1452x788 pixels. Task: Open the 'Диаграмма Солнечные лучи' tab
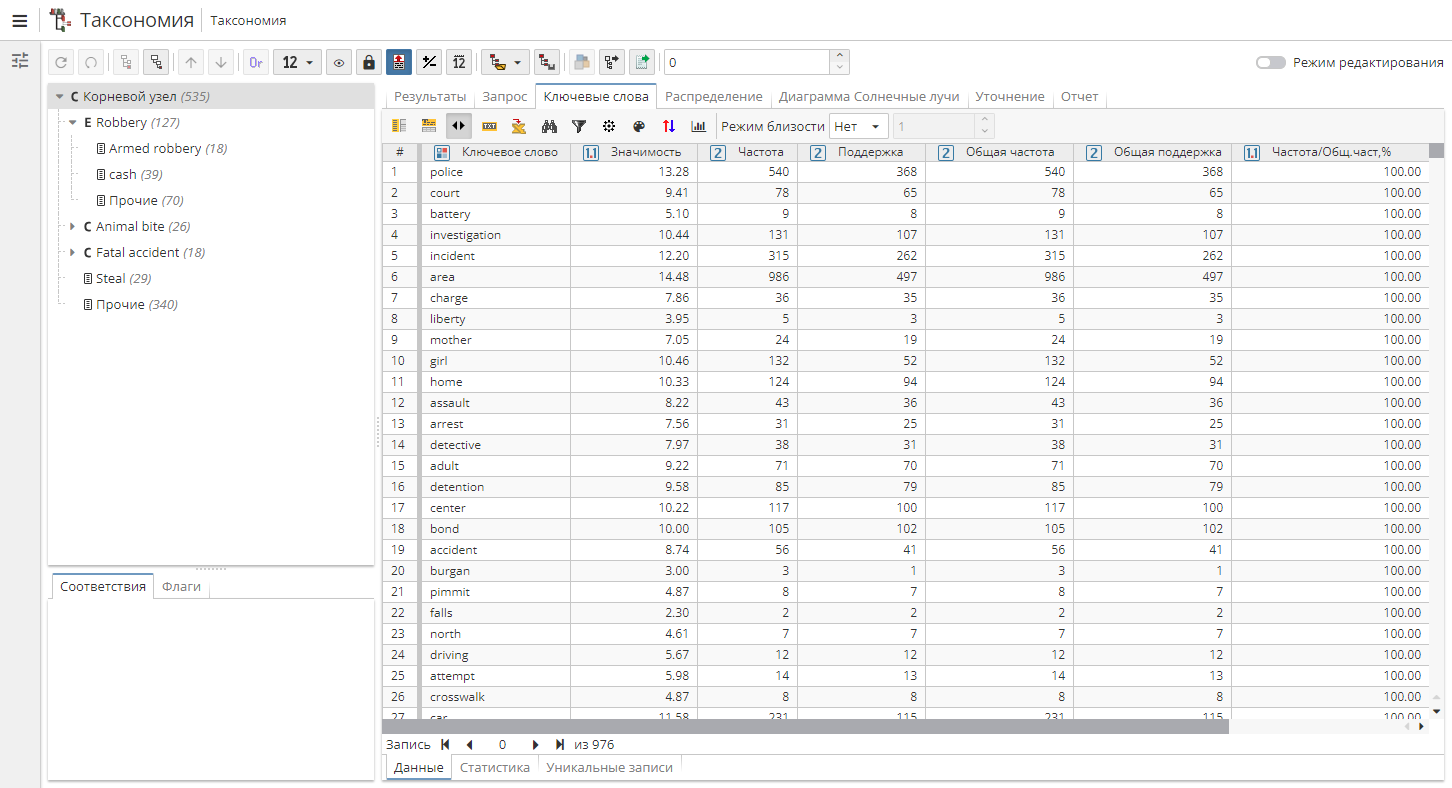869,97
